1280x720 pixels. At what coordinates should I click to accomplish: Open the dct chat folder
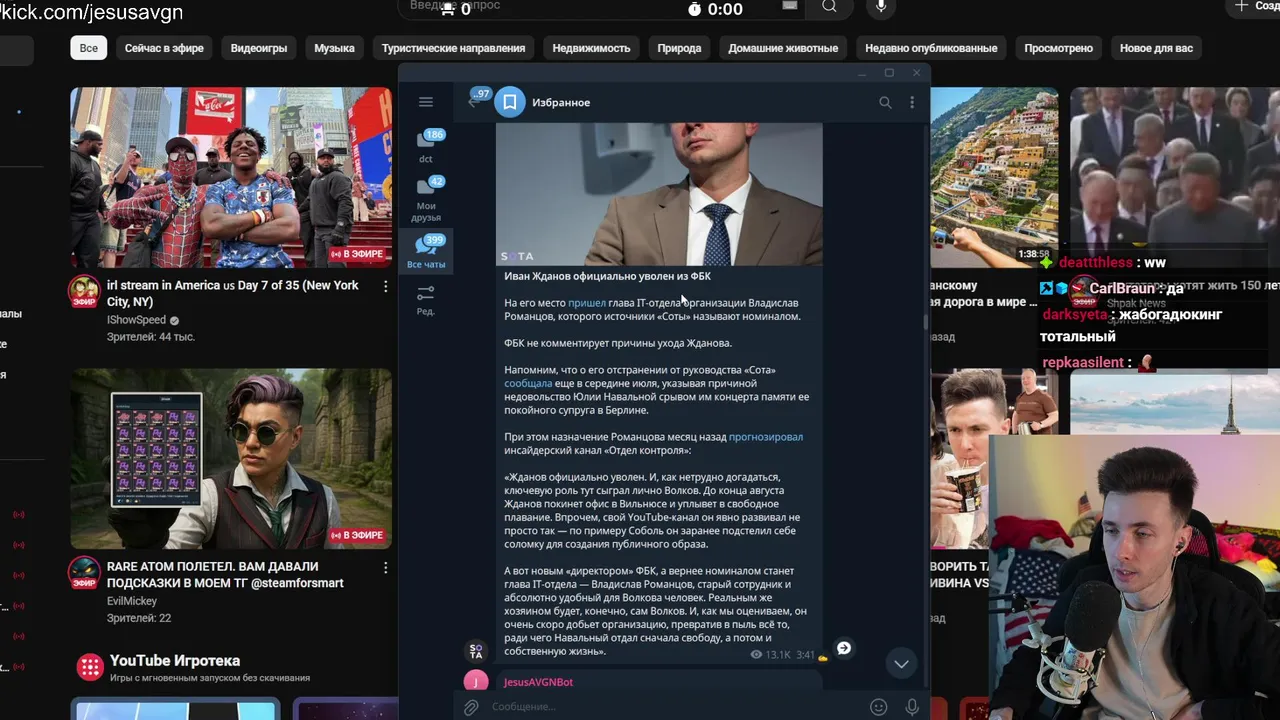[426, 146]
